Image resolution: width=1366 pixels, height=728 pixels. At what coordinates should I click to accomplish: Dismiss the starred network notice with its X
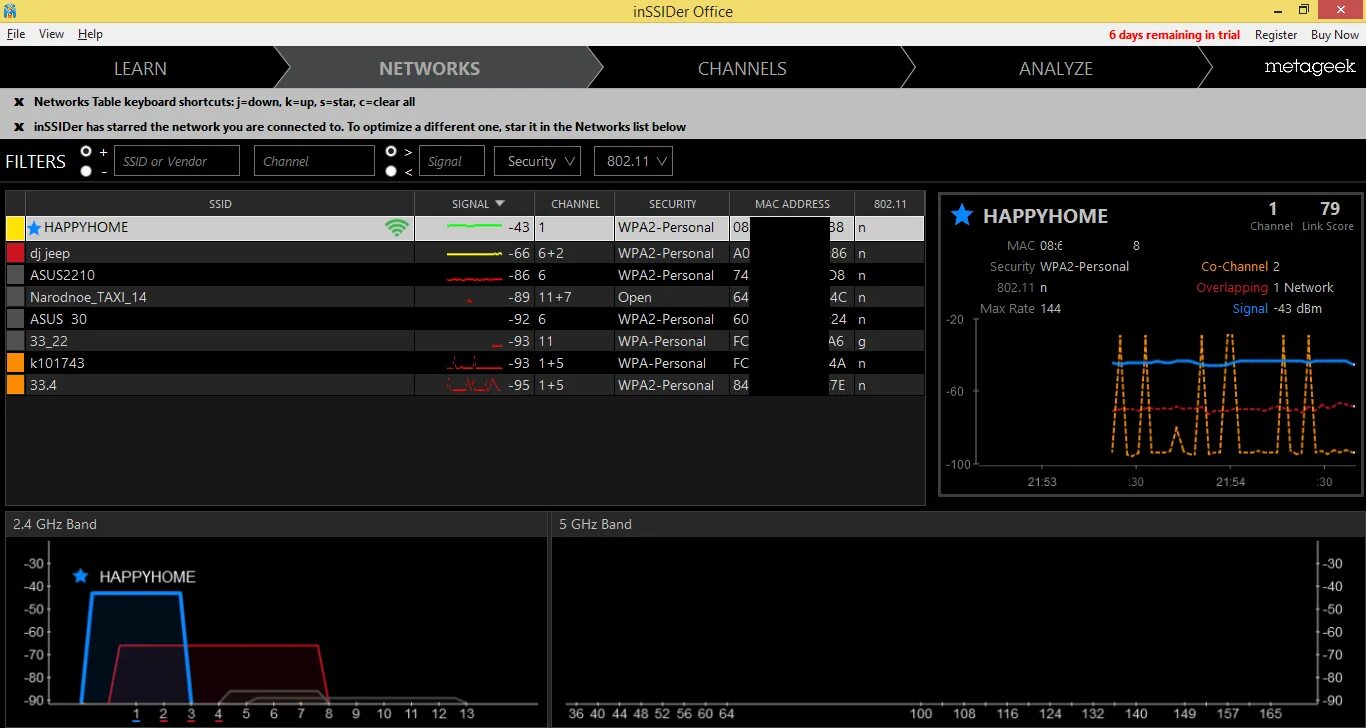pos(18,127)
